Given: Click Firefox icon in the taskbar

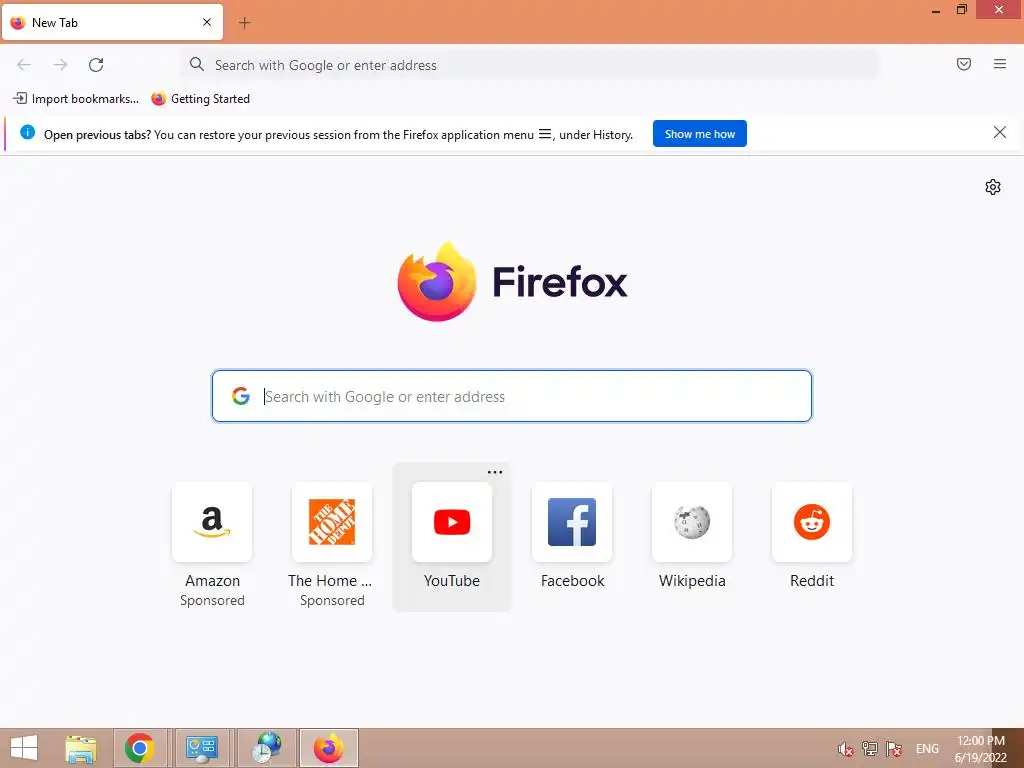Looking at the screenshot, I should click(x=328, y=748).
